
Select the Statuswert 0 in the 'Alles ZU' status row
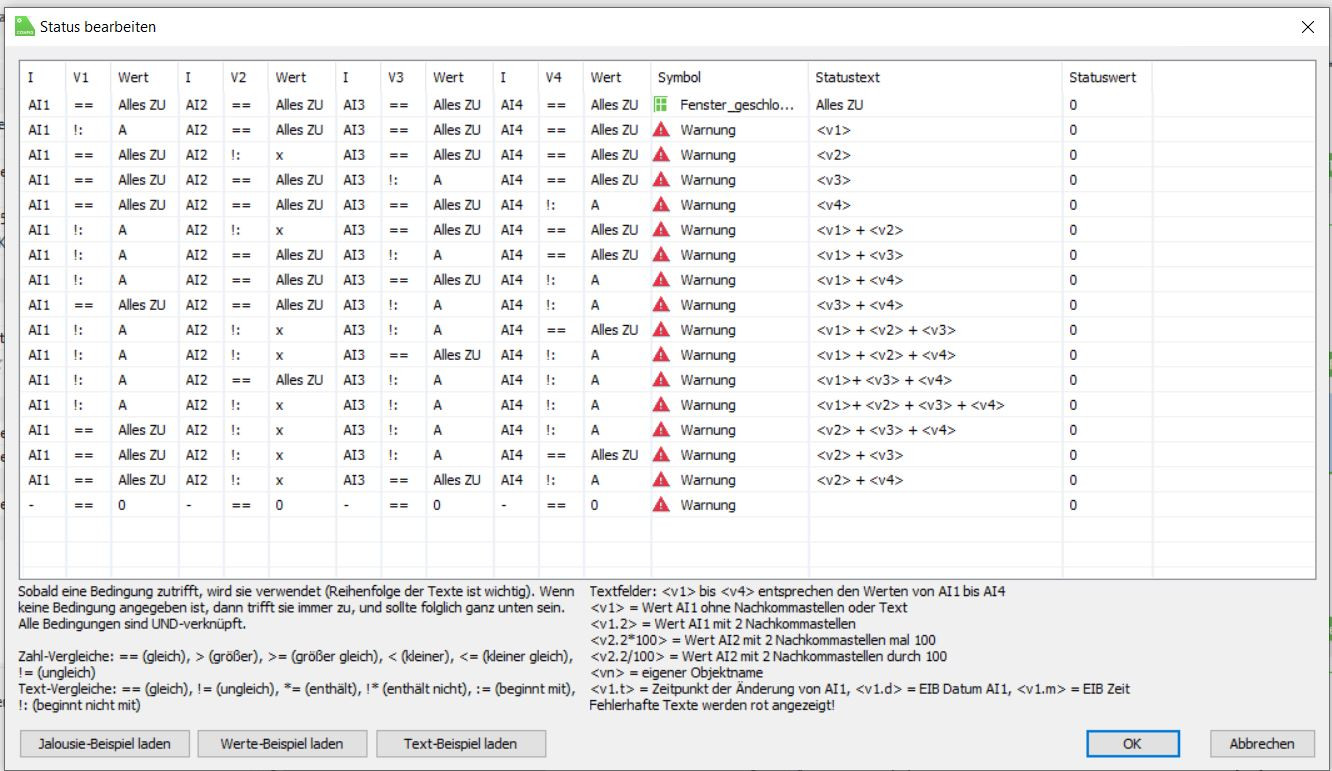coord(1073,104)
